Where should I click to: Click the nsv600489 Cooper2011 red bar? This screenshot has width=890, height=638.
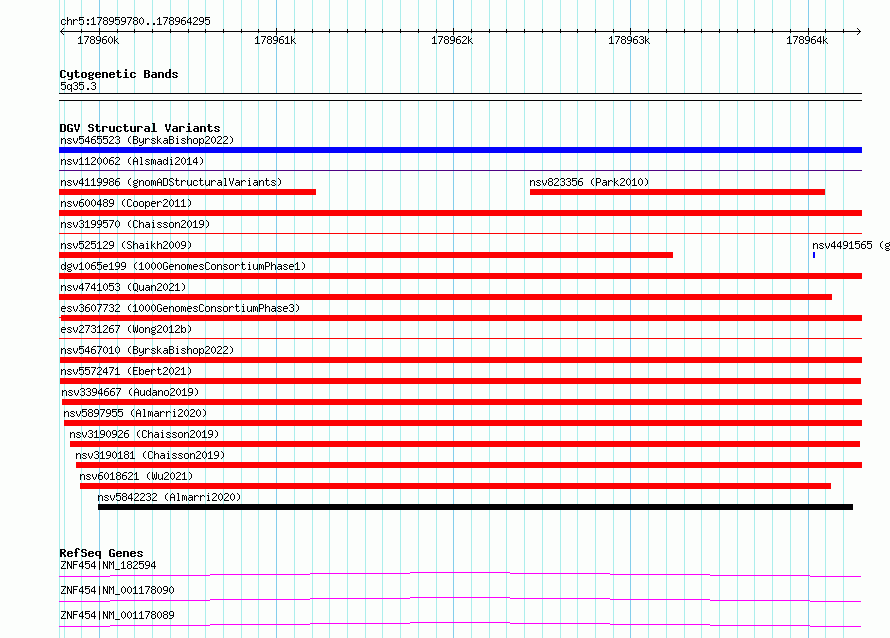(460, 213)
